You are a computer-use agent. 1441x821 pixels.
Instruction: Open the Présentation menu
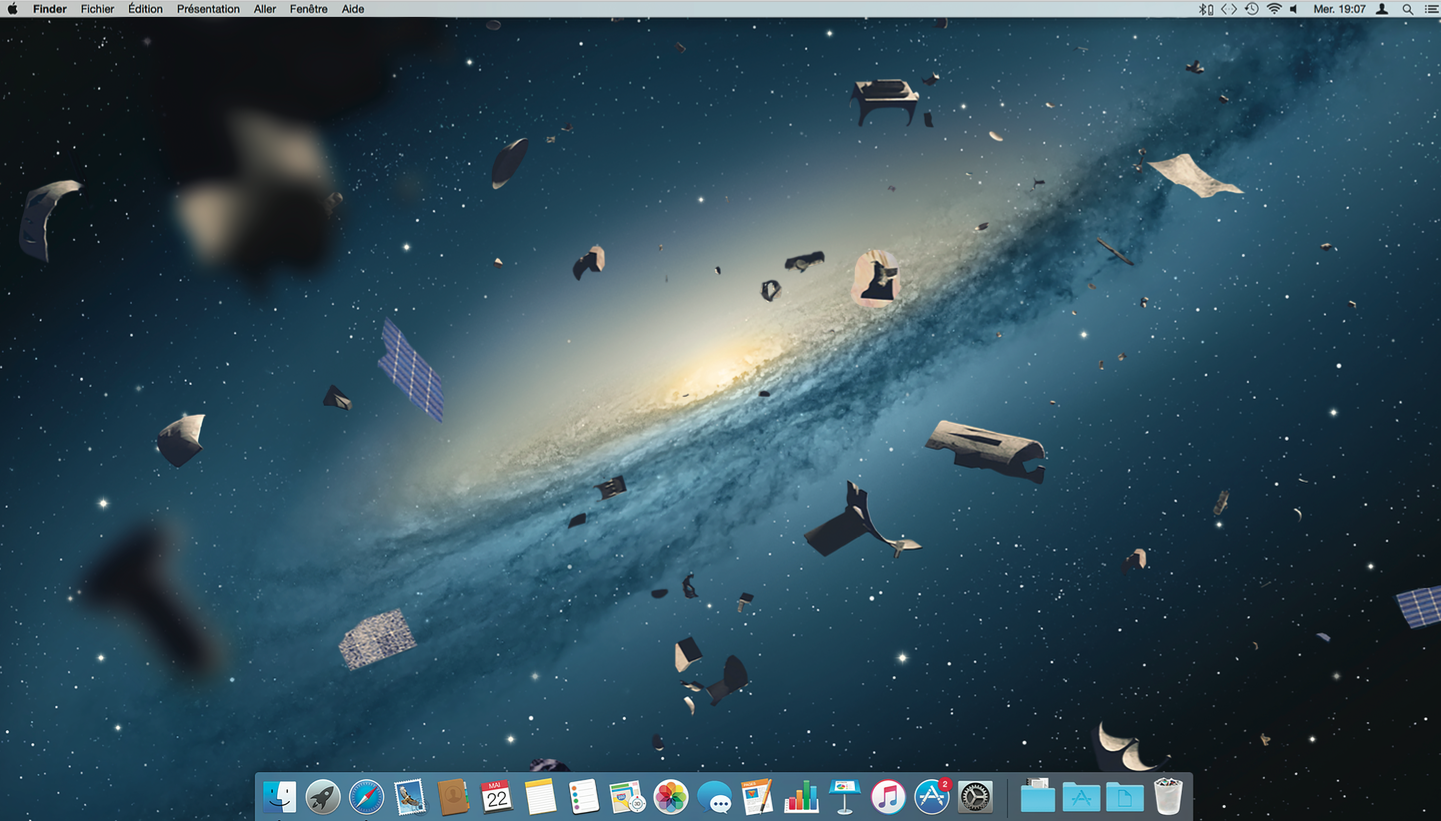click(x=208, y=9)
